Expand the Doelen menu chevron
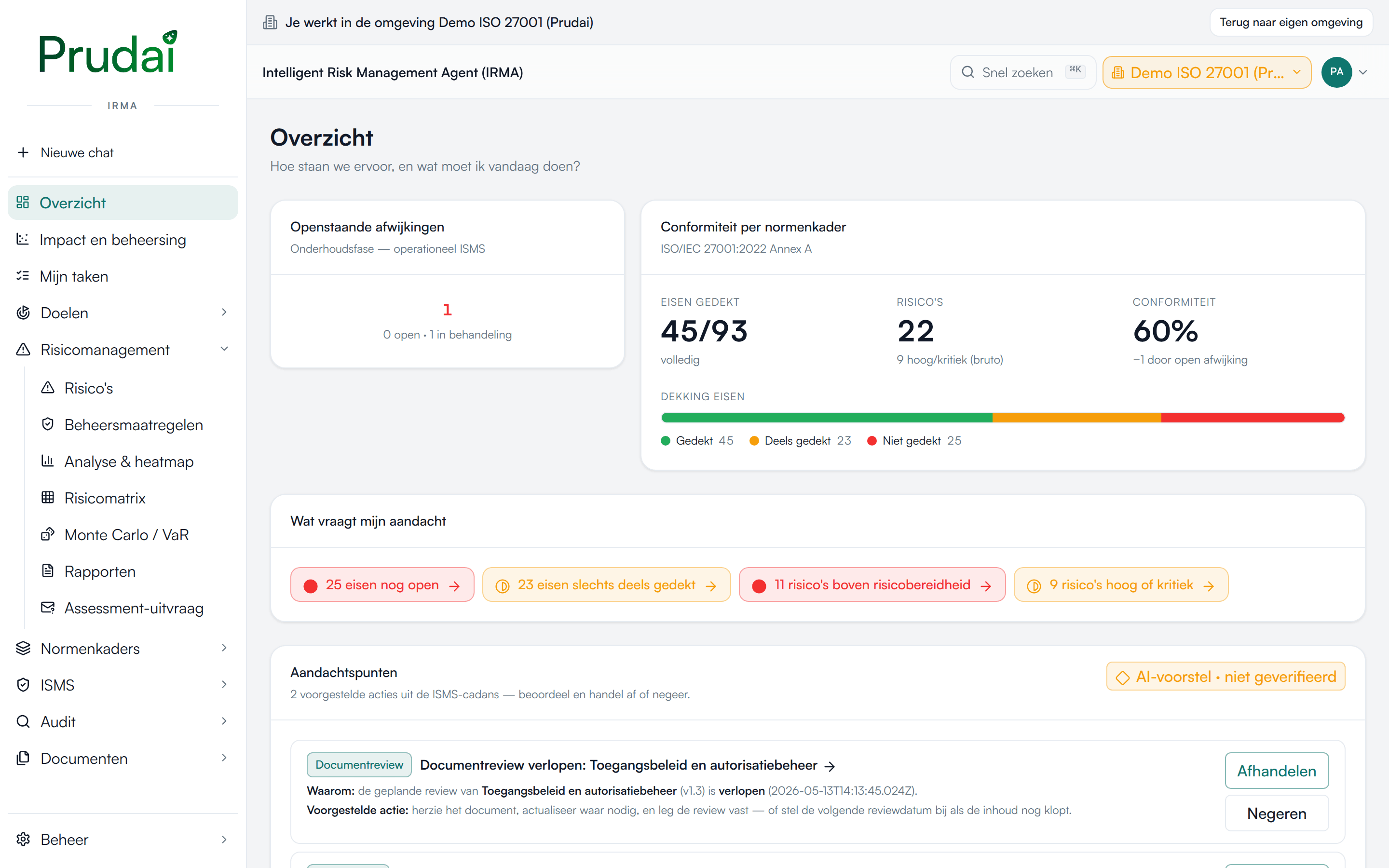Image resolution: width=1389 pixels, height=868 pixels. click(224, 312)
